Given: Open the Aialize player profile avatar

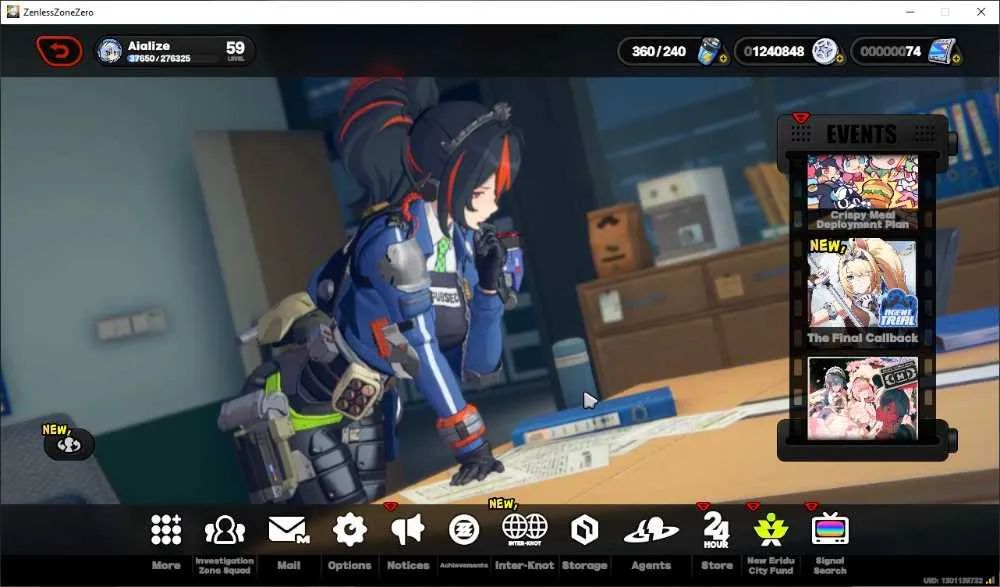Looking at the screenshot, I should point(110,51).
